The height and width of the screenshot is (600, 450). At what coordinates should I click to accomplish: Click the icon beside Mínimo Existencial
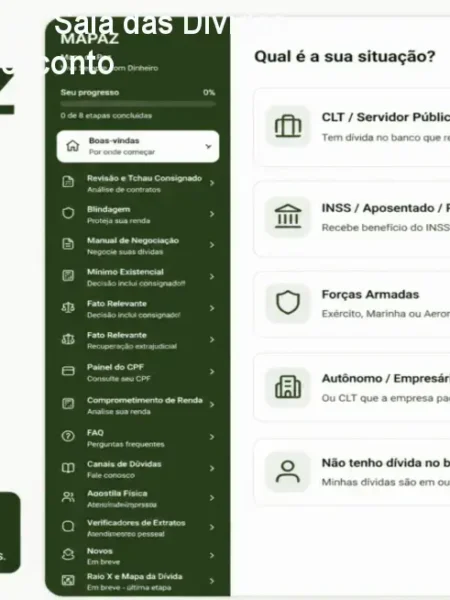pos(68,276)
